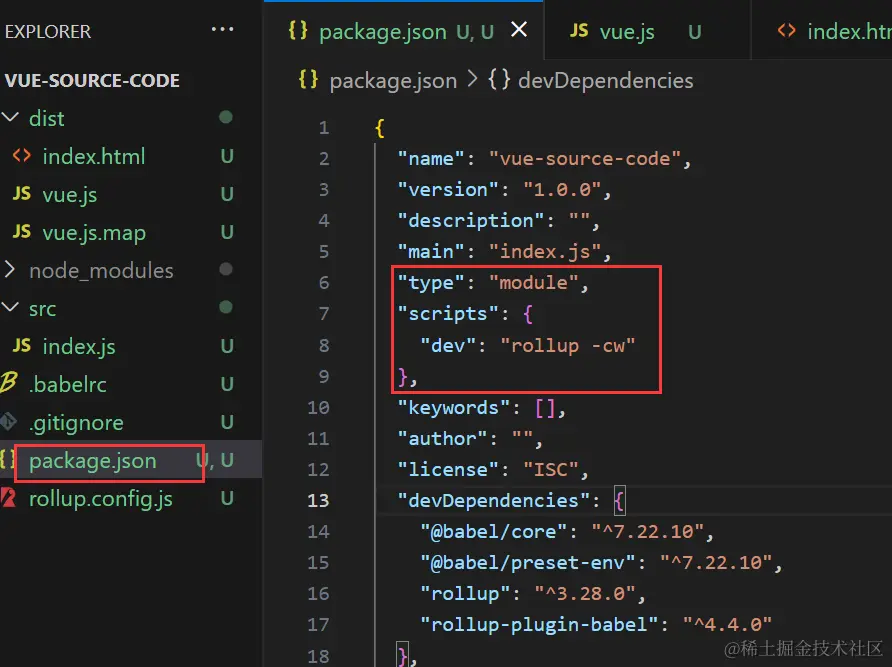Image resolution: width=892 pixels, height=667 pixels.
Task: Click the HTML icon beside index.html in explorer
Action: click(x=22, y=155)
